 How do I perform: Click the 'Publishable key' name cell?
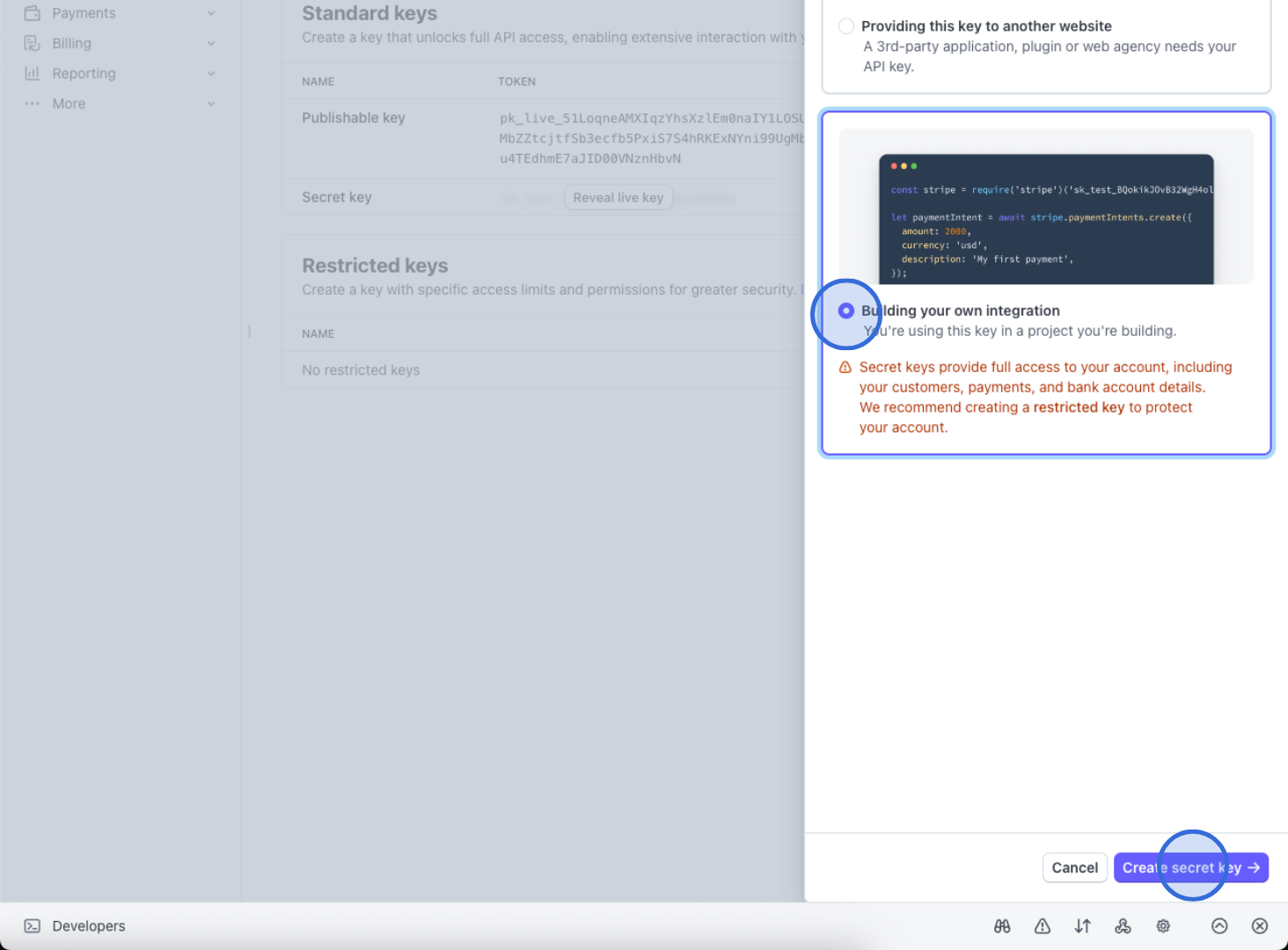pyautogui.click(x=354, y=118)
